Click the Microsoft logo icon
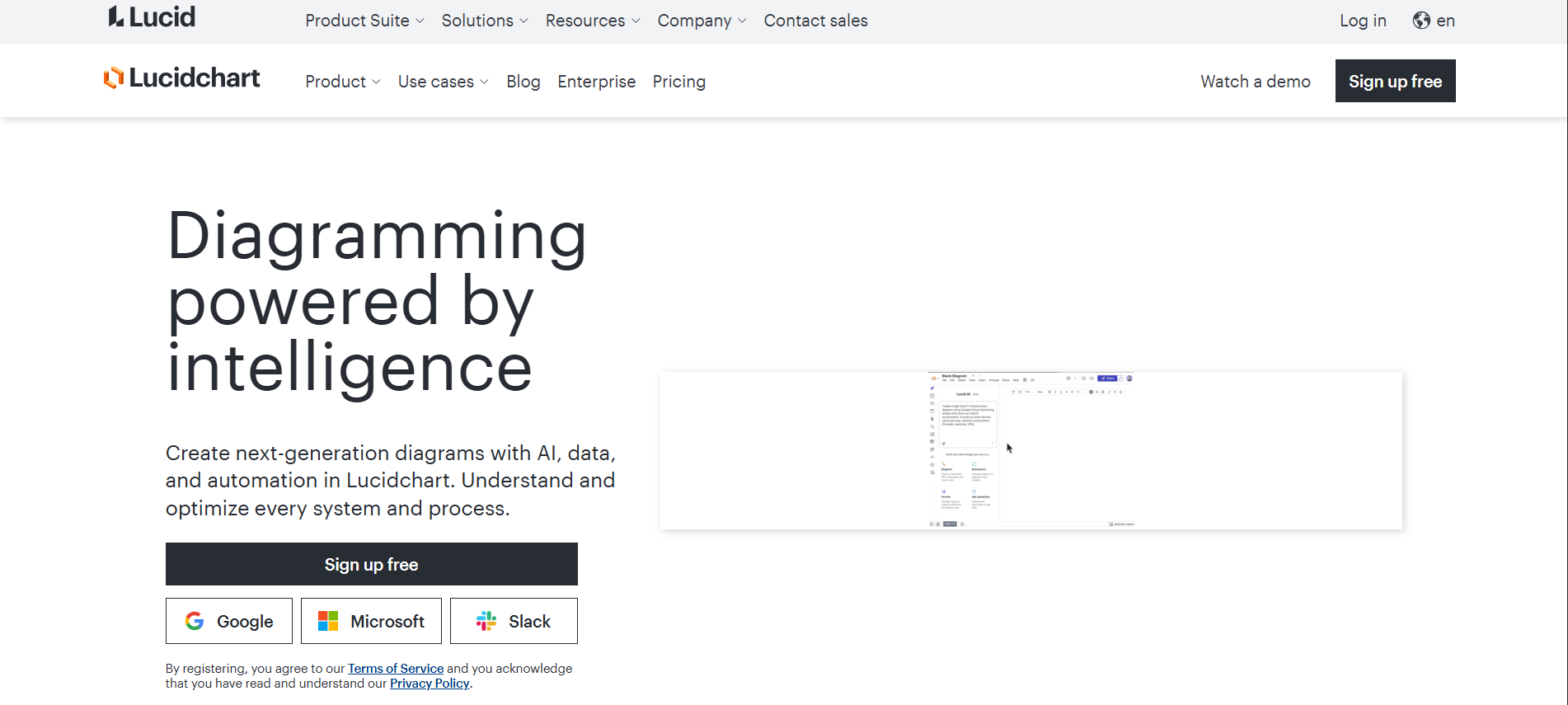Viewport: 1568px width, 705px height. [328, 621]
